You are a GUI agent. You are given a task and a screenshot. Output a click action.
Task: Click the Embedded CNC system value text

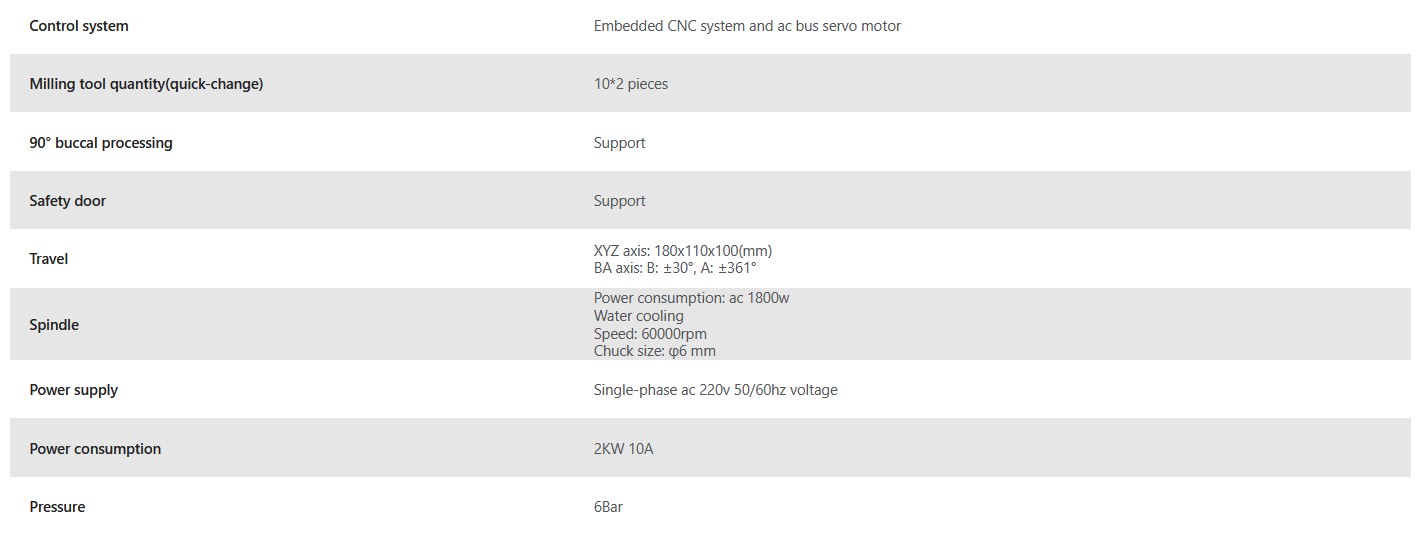(x=746, y=26)
